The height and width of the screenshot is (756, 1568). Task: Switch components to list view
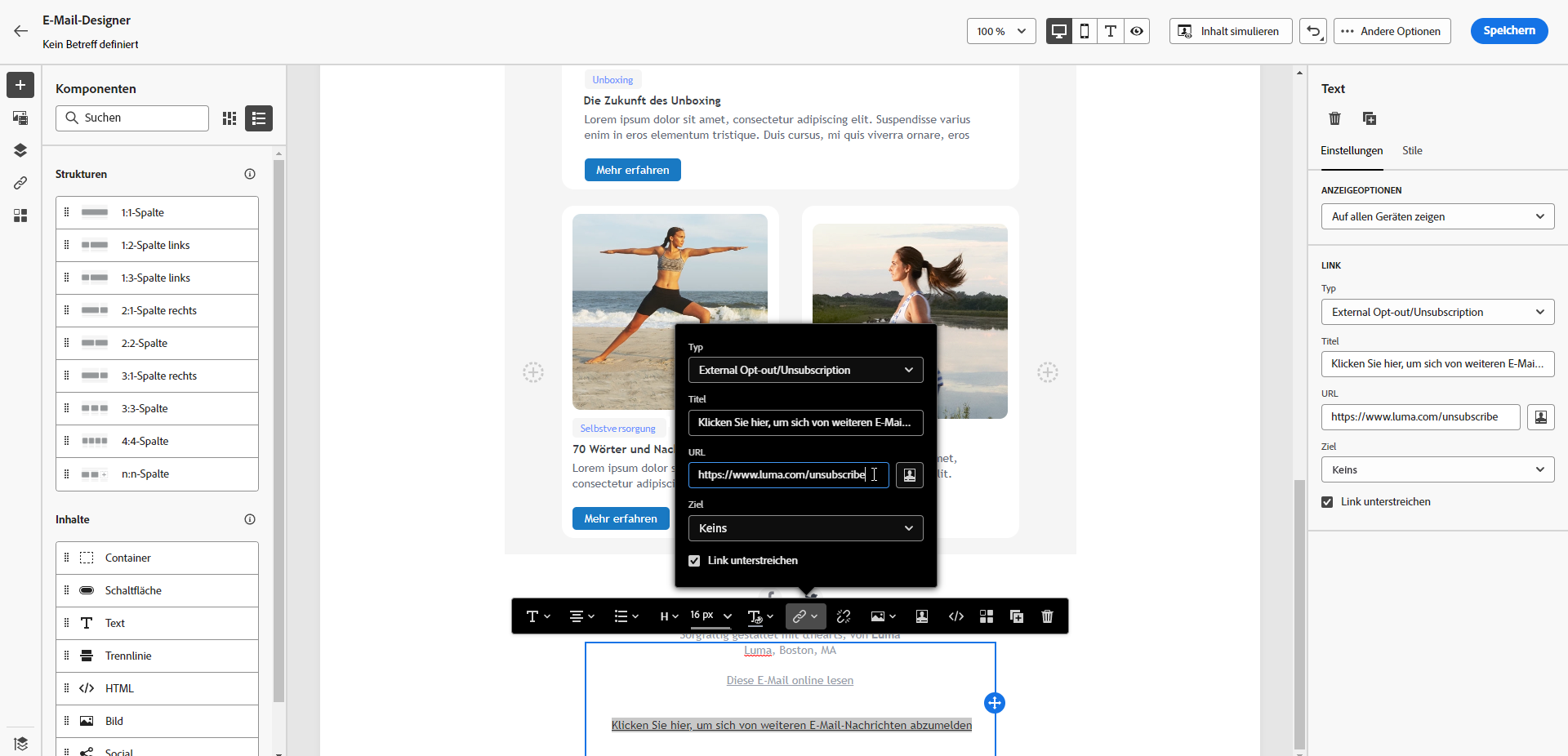(x=259, y=118)
